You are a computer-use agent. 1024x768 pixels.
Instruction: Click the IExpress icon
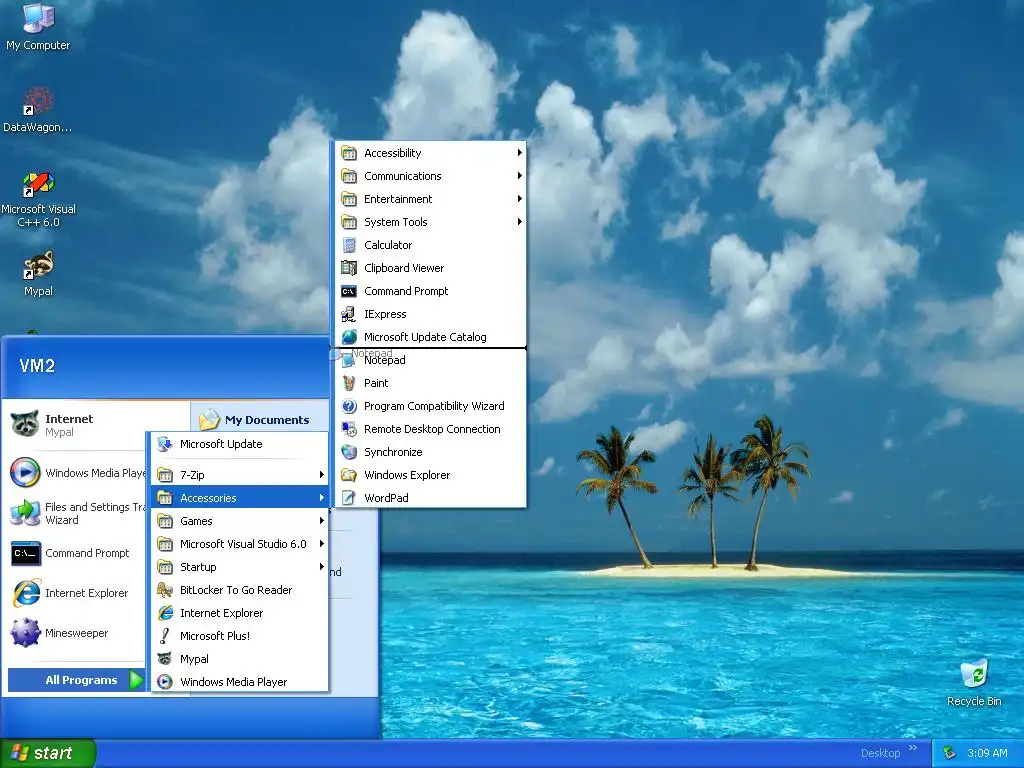tap(349, 314)
